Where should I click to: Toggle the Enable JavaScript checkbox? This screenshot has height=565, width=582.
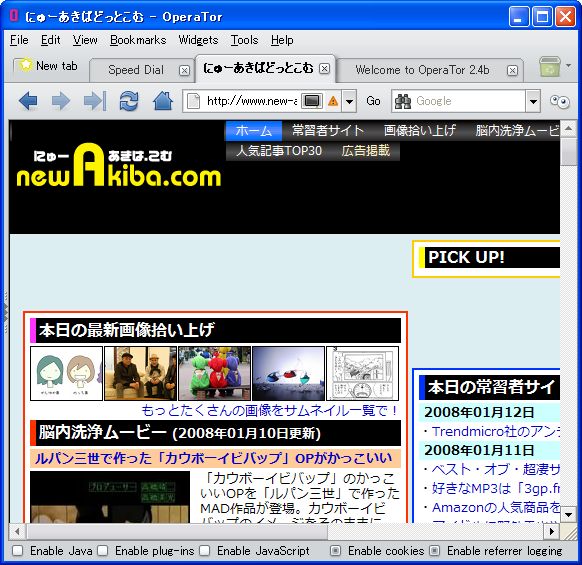click(x=205, y=551)
